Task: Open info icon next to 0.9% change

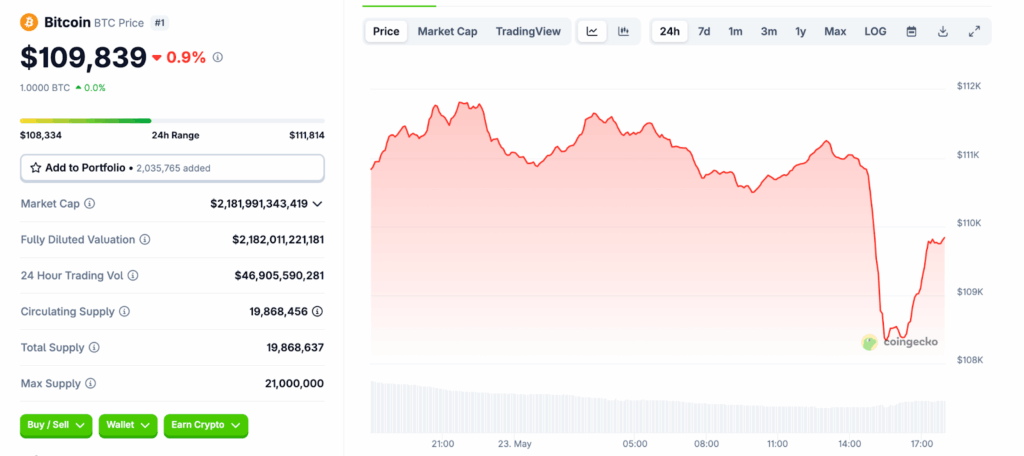Action: tap(218, 57)
